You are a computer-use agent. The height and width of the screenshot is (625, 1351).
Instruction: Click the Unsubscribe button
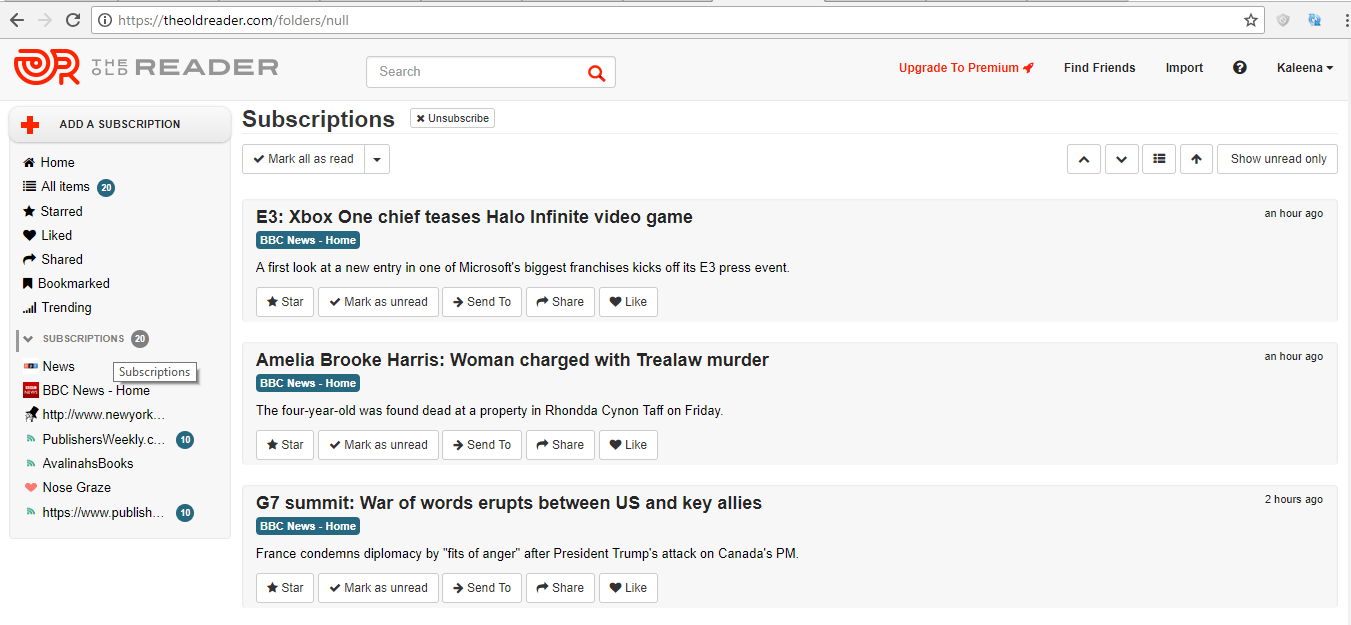point(452,118)
